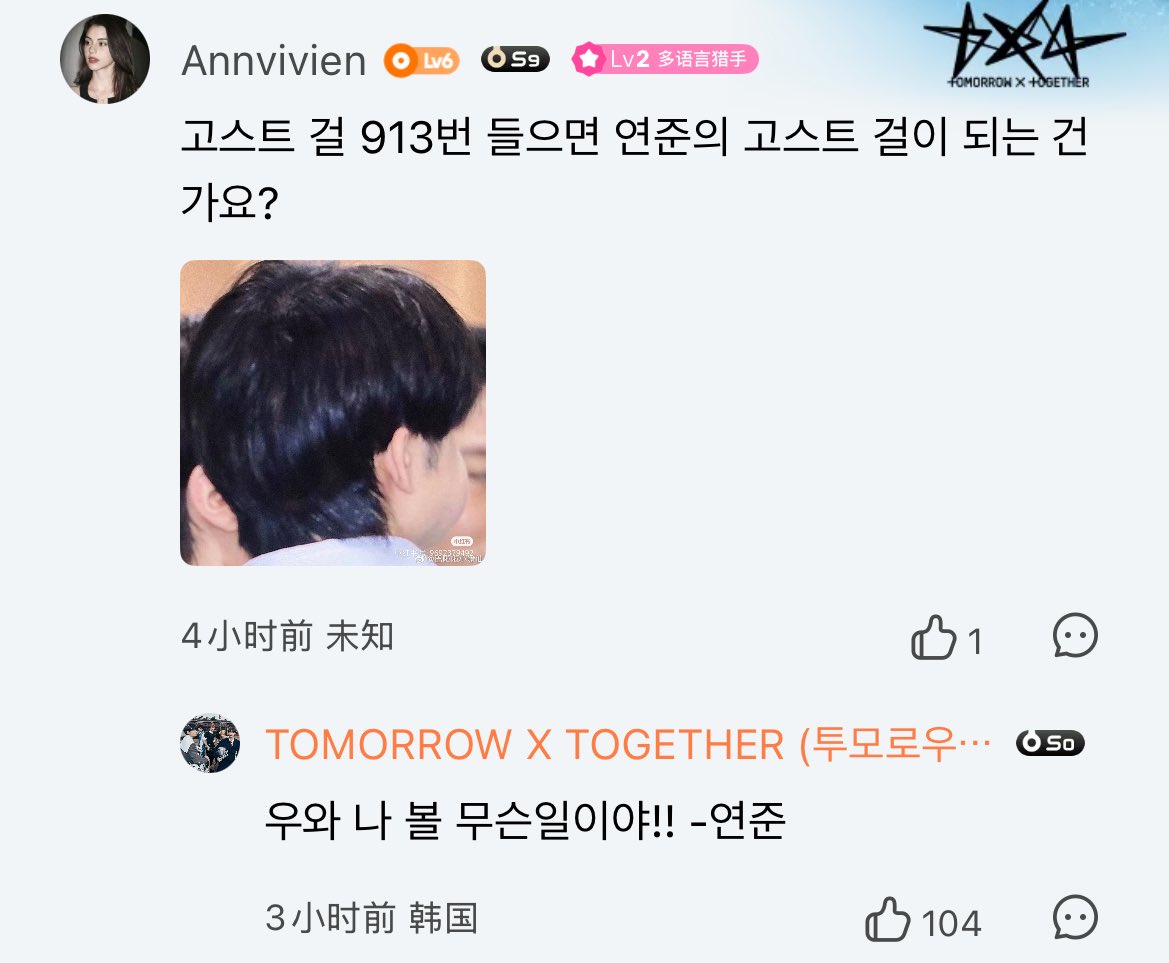Screen dimensions: 1169x963
Task: Like the TOMORROW X TOGETHER reply
Action: coord(887,919)
